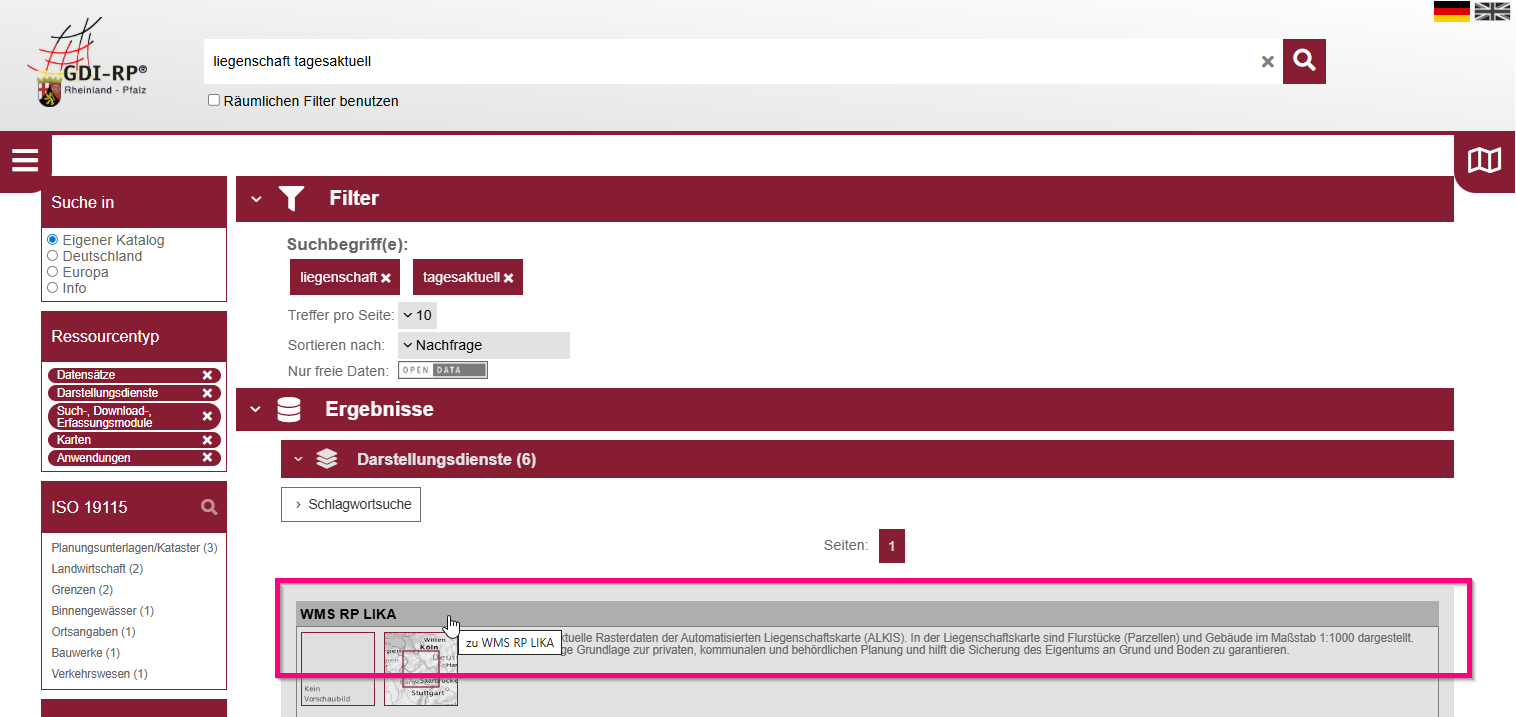Toggle the Open Data filter switch
The image size is (1516, 717).
(442, 370)
